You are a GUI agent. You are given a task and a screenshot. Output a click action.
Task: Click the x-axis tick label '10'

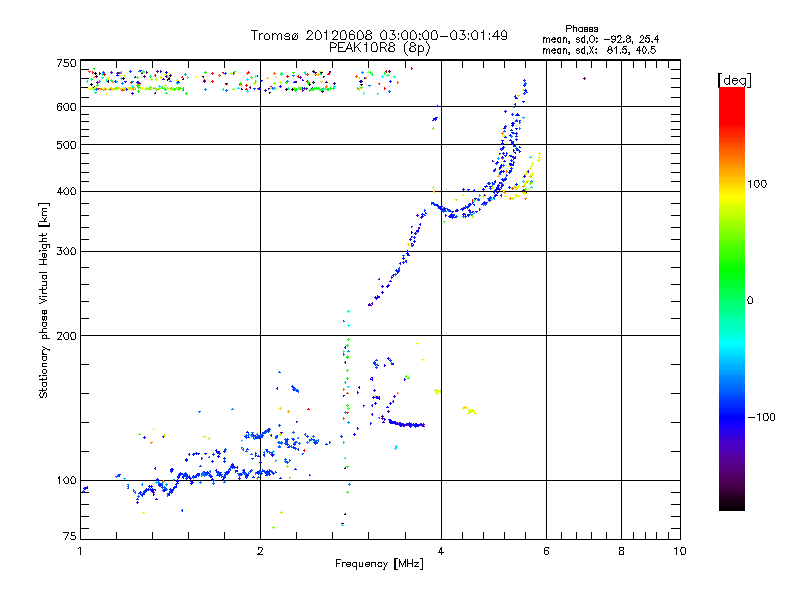(x=680, y=551)
